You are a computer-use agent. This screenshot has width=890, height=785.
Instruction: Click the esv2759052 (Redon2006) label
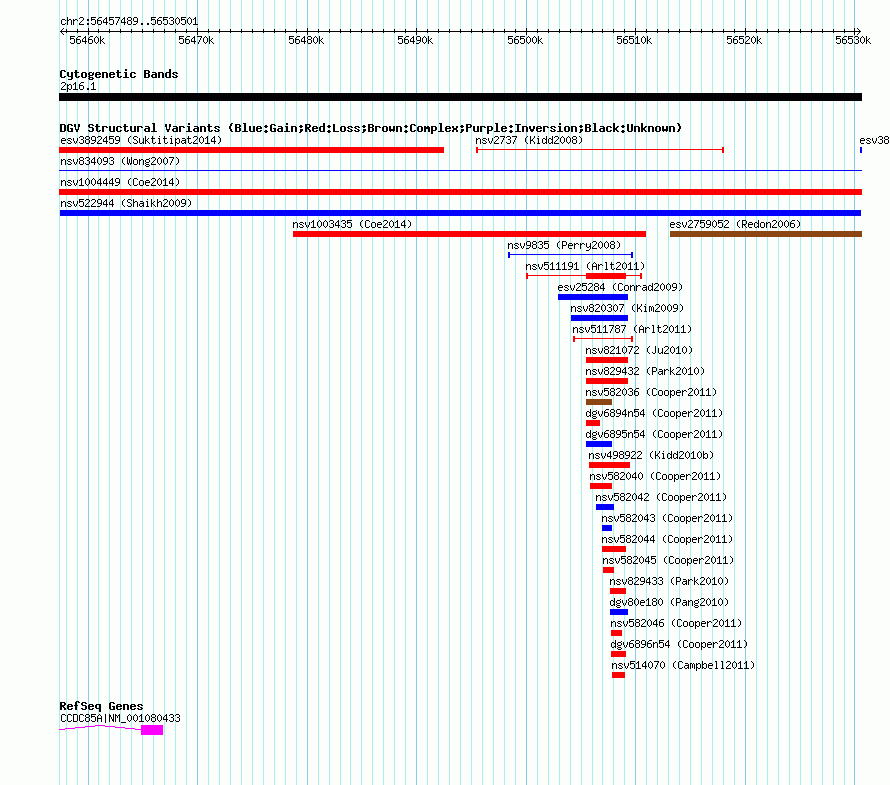pos(735,224)
